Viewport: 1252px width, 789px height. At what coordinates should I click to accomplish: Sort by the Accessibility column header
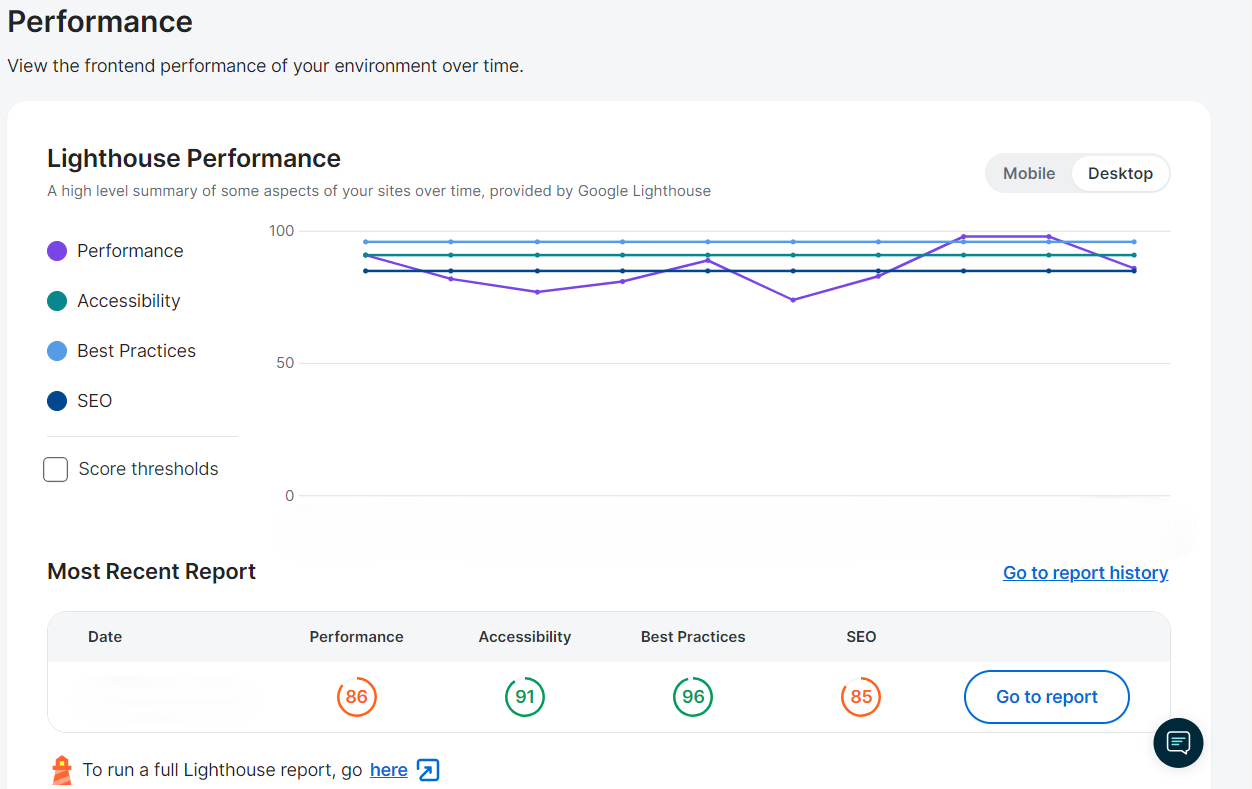pos(524,637)
